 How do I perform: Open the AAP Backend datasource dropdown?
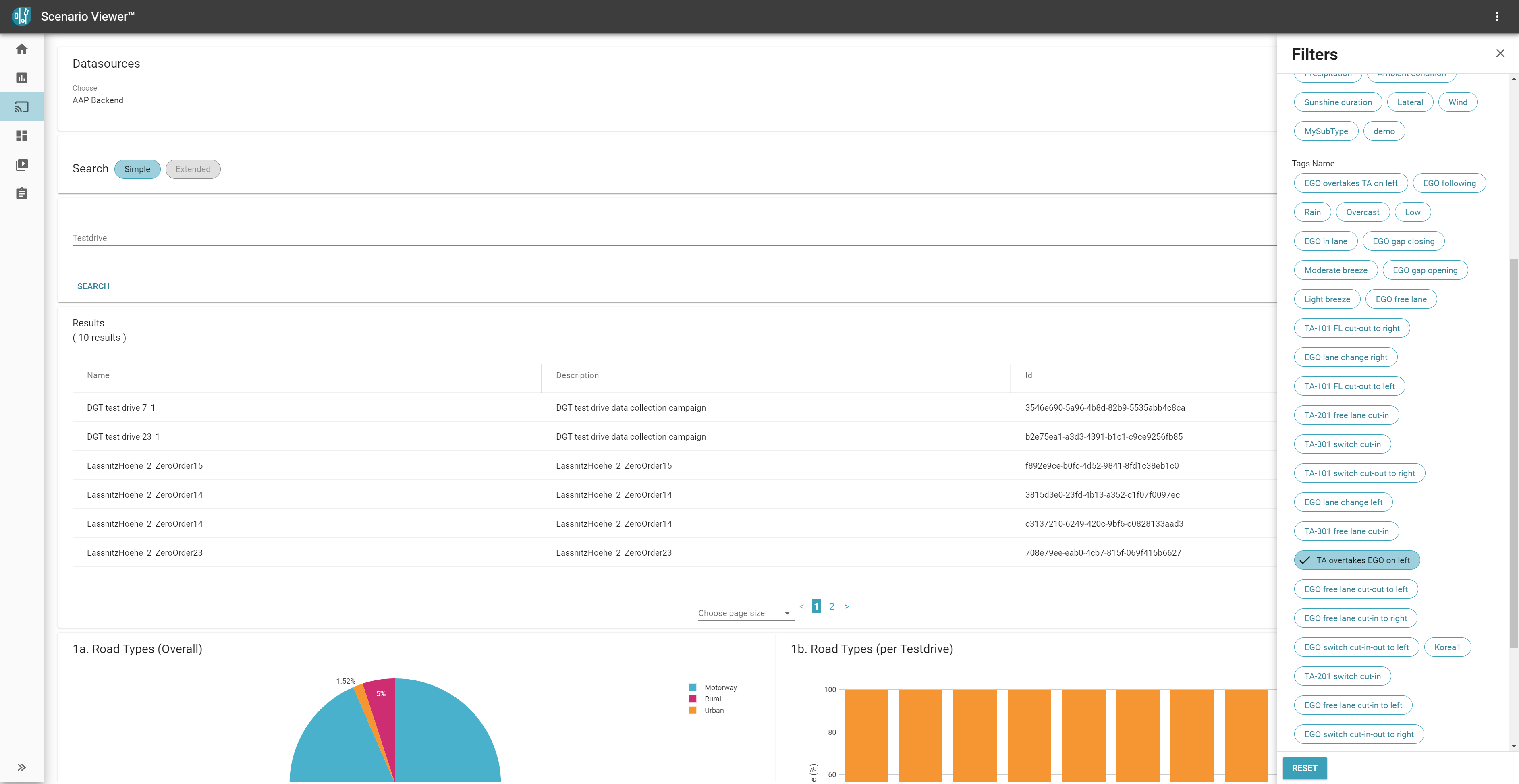pyautogui.click(x=674, y=100)
